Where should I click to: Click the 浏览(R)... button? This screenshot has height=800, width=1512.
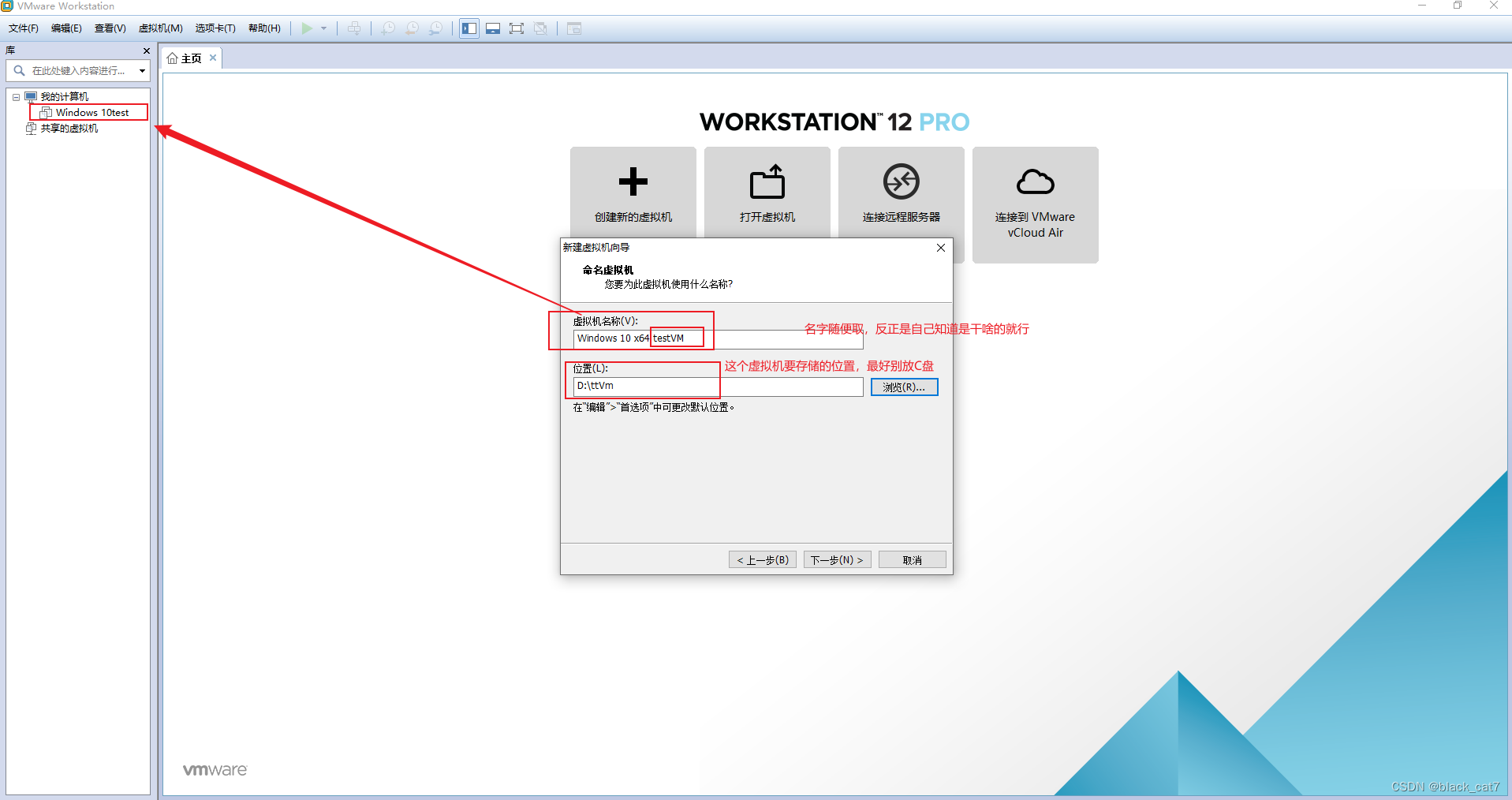(x=905, y=387)
